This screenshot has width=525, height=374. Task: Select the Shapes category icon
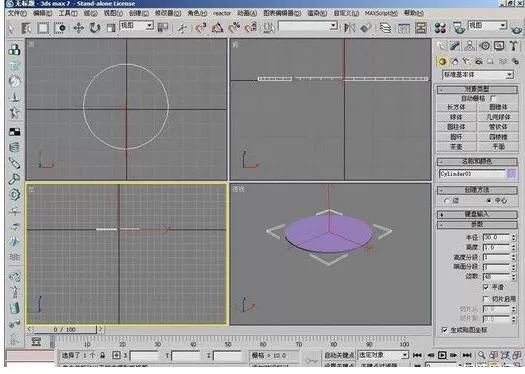click(x=455, y=61)
